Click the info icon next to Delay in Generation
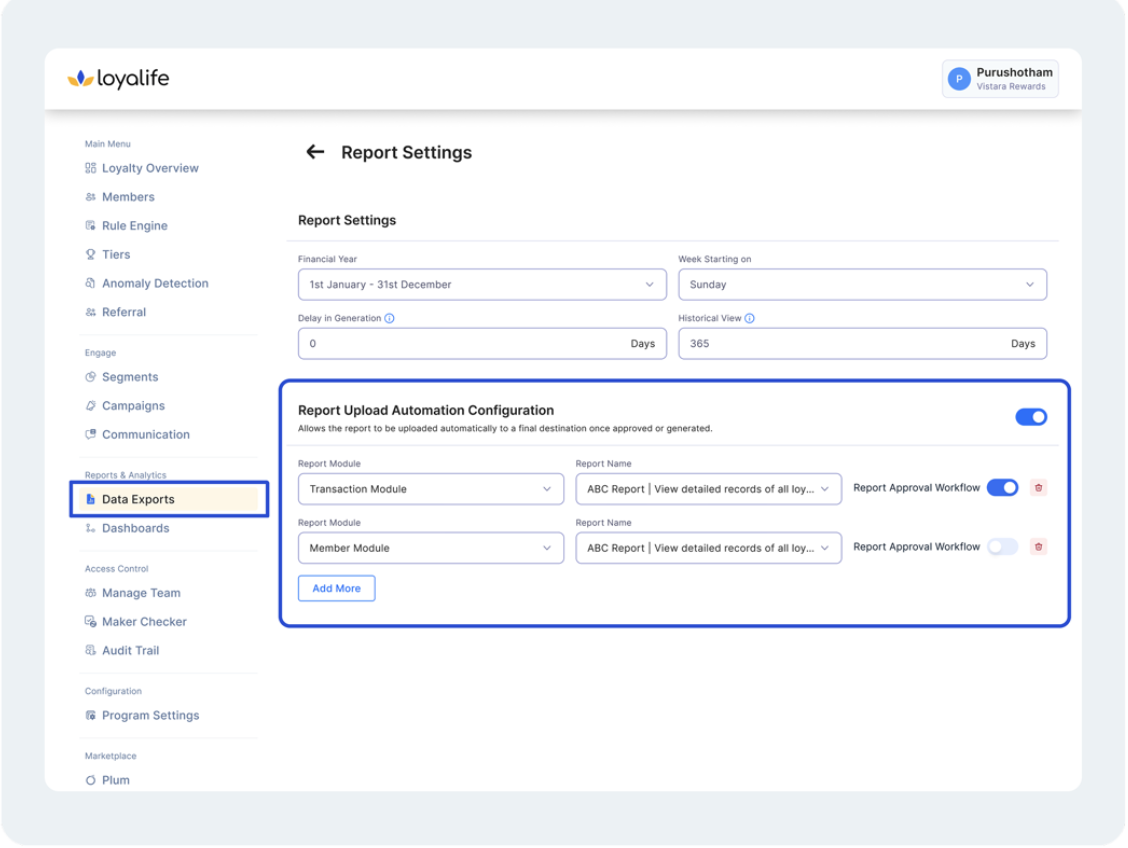Image resolution: width=1128 pixels, height=848 pixels. [x=389, y=319]
